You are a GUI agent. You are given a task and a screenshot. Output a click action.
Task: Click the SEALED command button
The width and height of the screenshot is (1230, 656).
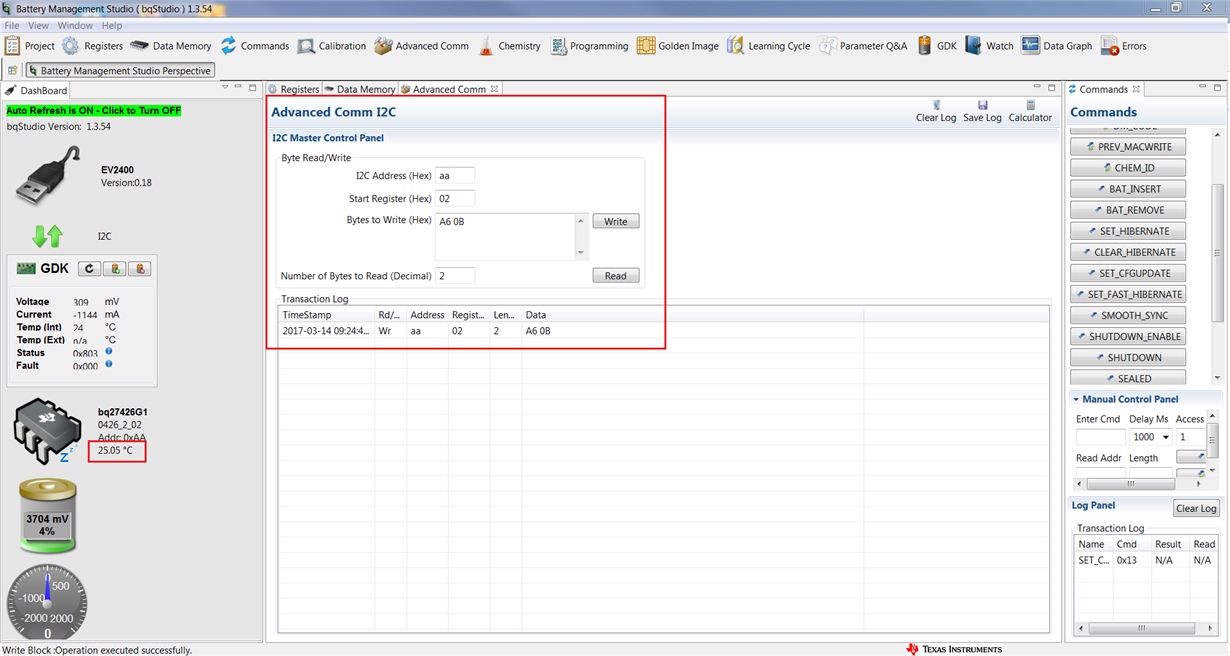pos(1128,378)
